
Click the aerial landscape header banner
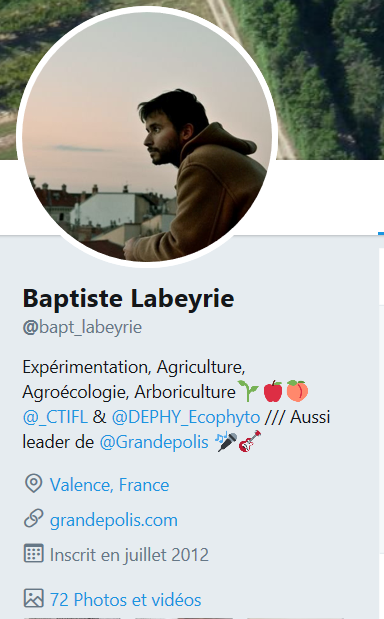[x=332, y=79]
